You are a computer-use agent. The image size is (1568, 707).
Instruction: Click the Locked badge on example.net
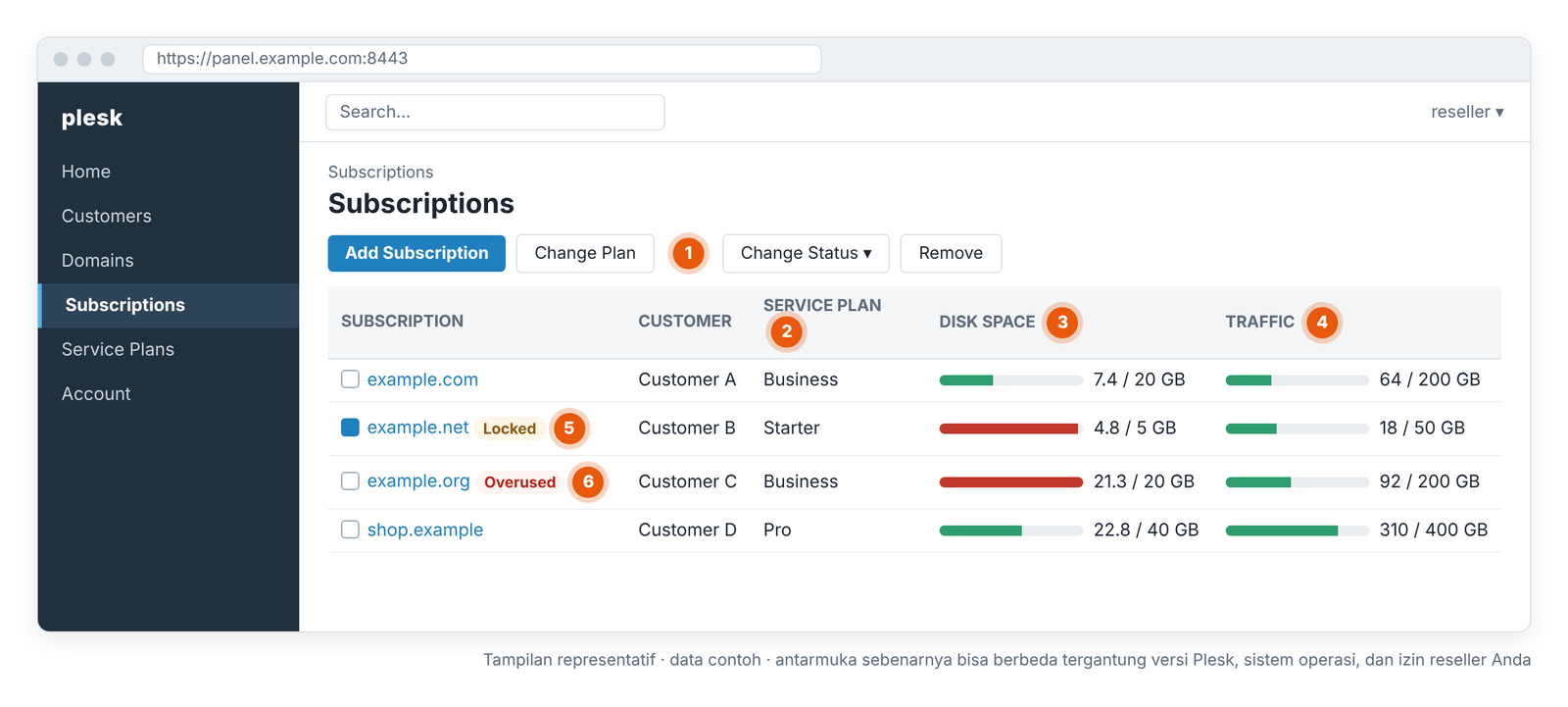510,429
